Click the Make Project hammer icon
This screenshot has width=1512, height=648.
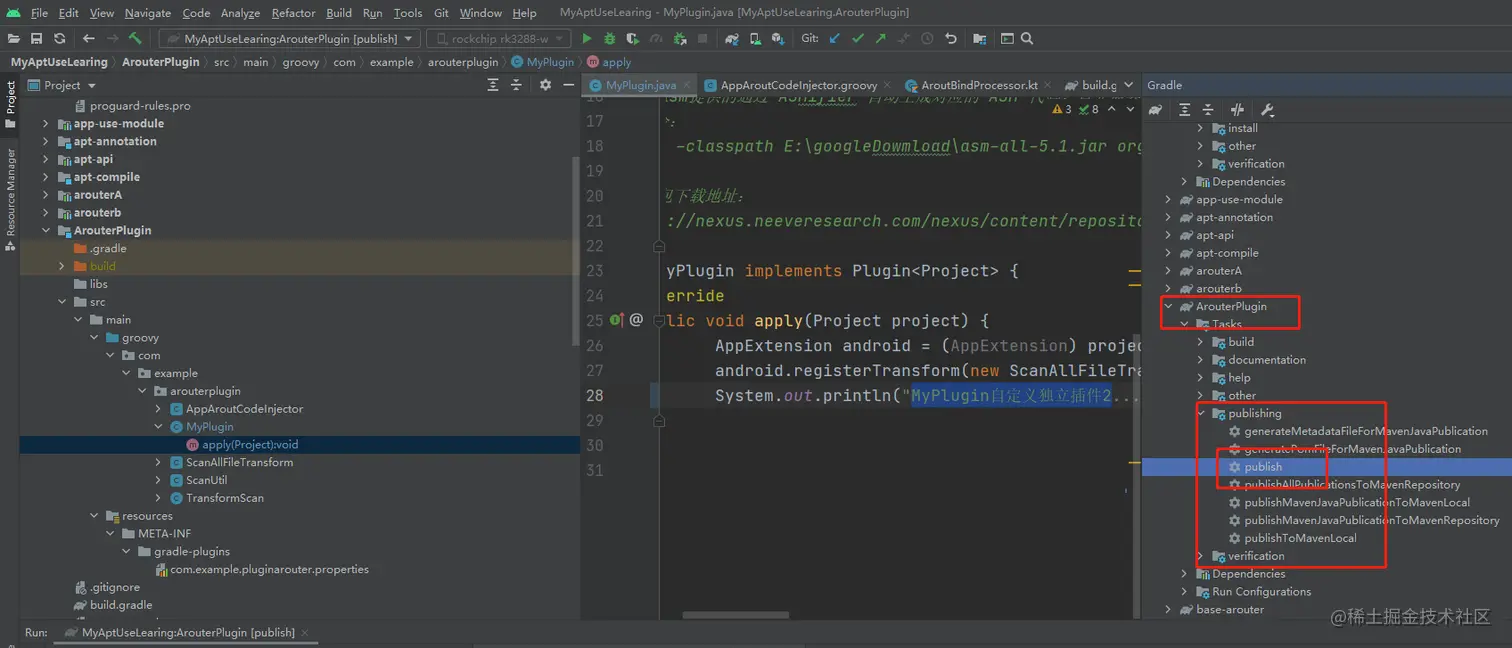click(x=135, y=39)
